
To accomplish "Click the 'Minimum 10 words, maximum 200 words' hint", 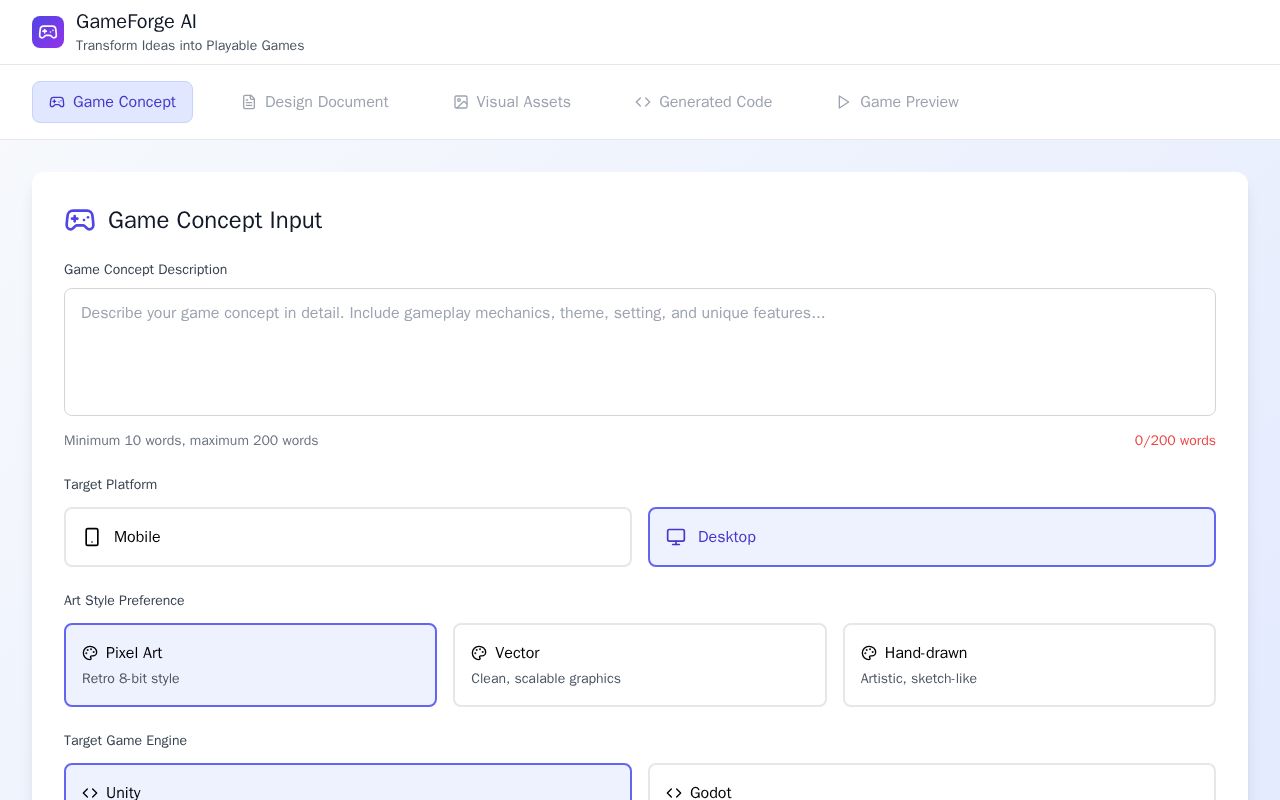I will click(x=191, y=441).
